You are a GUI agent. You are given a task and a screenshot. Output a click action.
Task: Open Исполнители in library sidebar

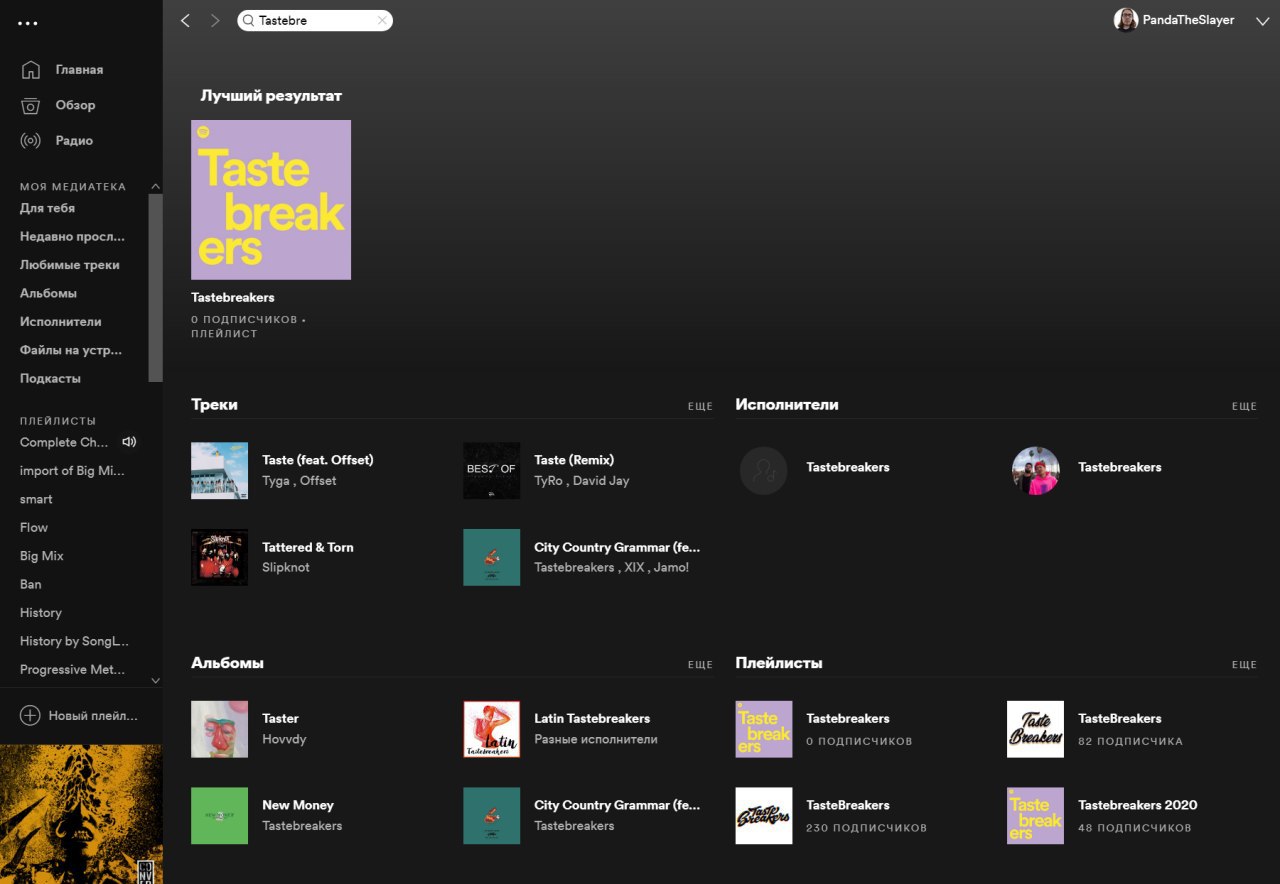coord(61,322)
